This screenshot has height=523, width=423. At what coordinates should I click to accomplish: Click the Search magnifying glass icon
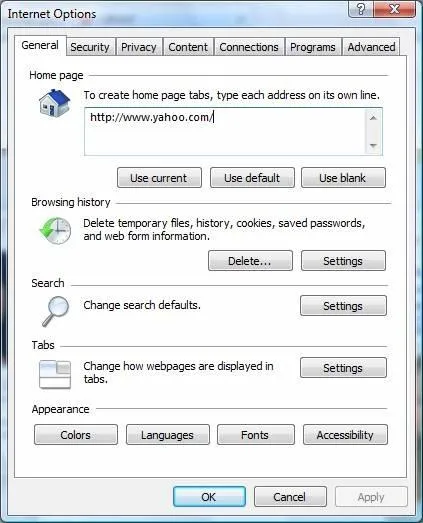pyautogui.click(x=55, y=311)
